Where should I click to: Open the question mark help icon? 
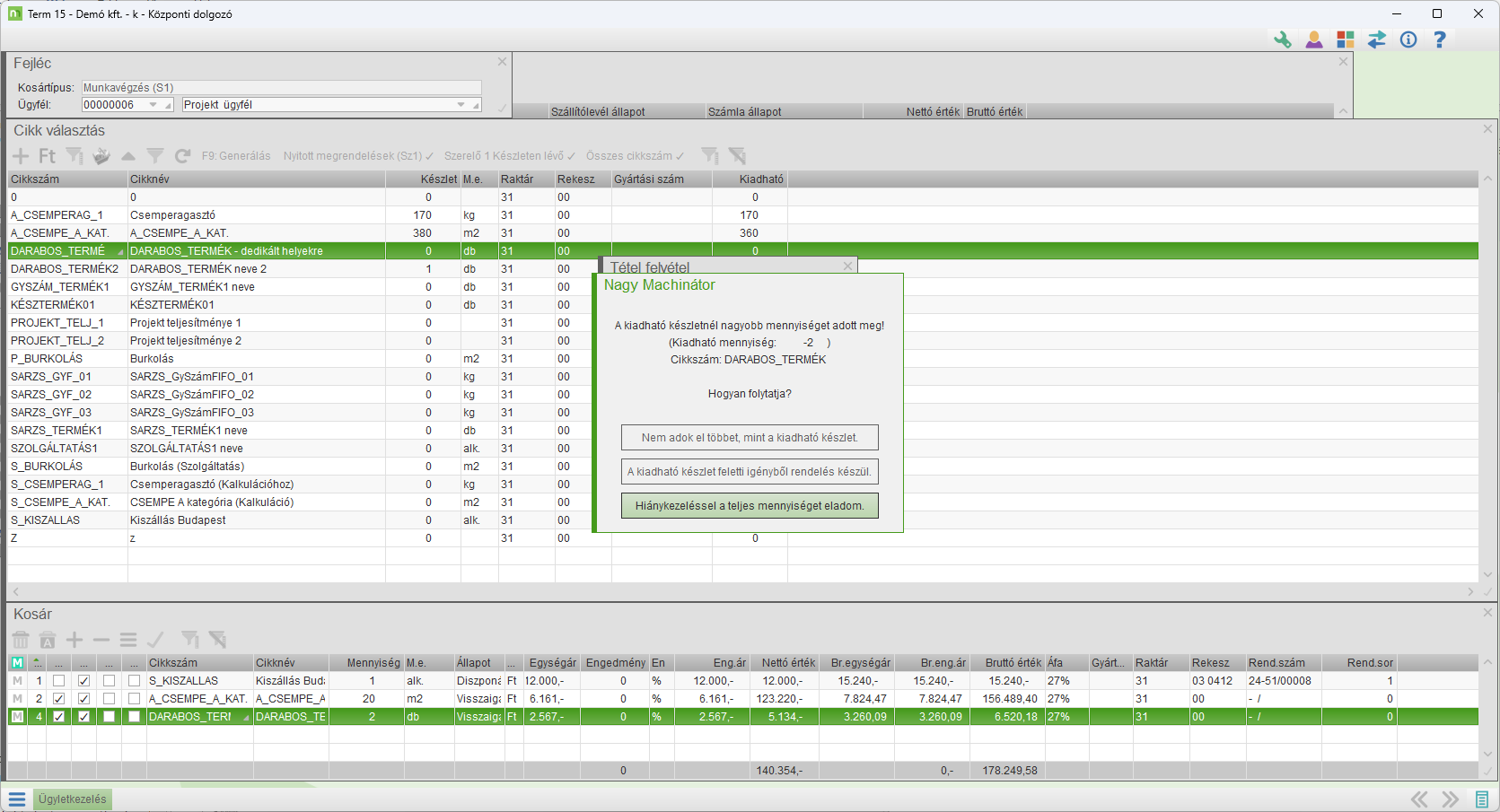click(x=1440, y=39)
